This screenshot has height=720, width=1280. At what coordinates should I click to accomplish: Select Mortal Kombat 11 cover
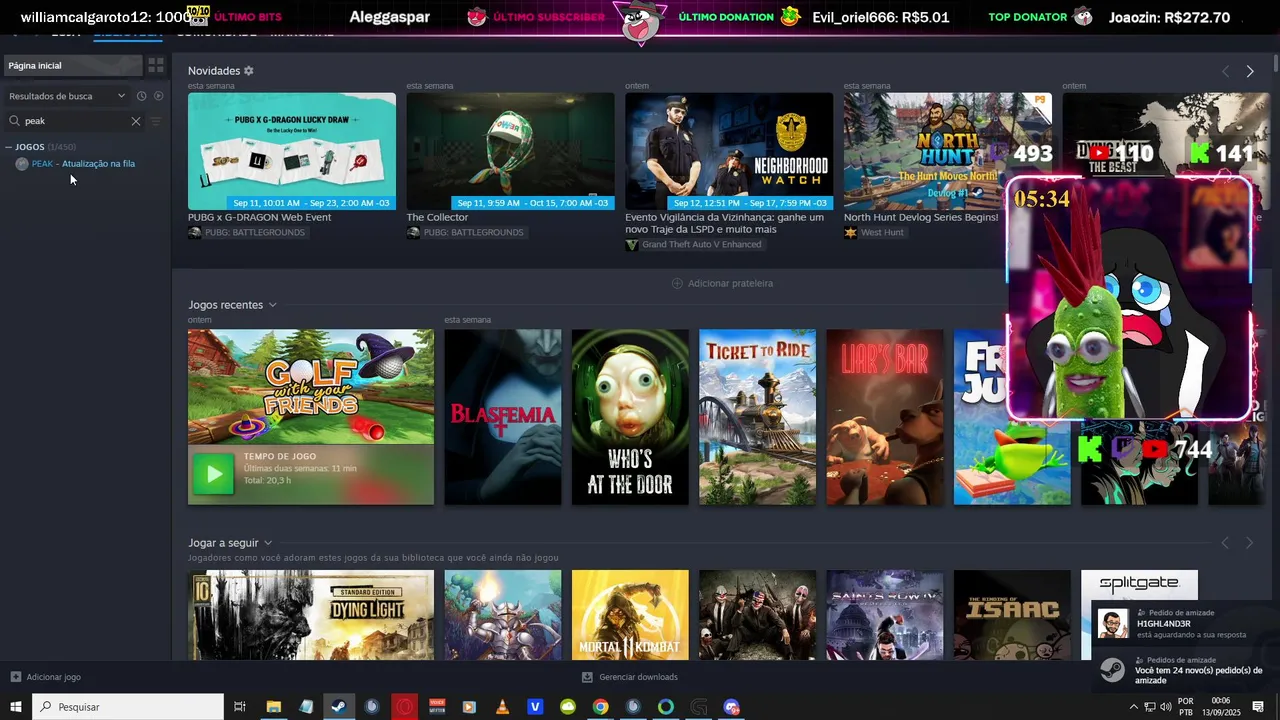pos(630,615)
